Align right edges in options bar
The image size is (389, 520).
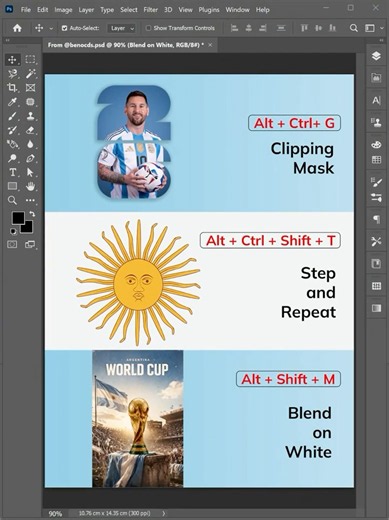[263, 28]
